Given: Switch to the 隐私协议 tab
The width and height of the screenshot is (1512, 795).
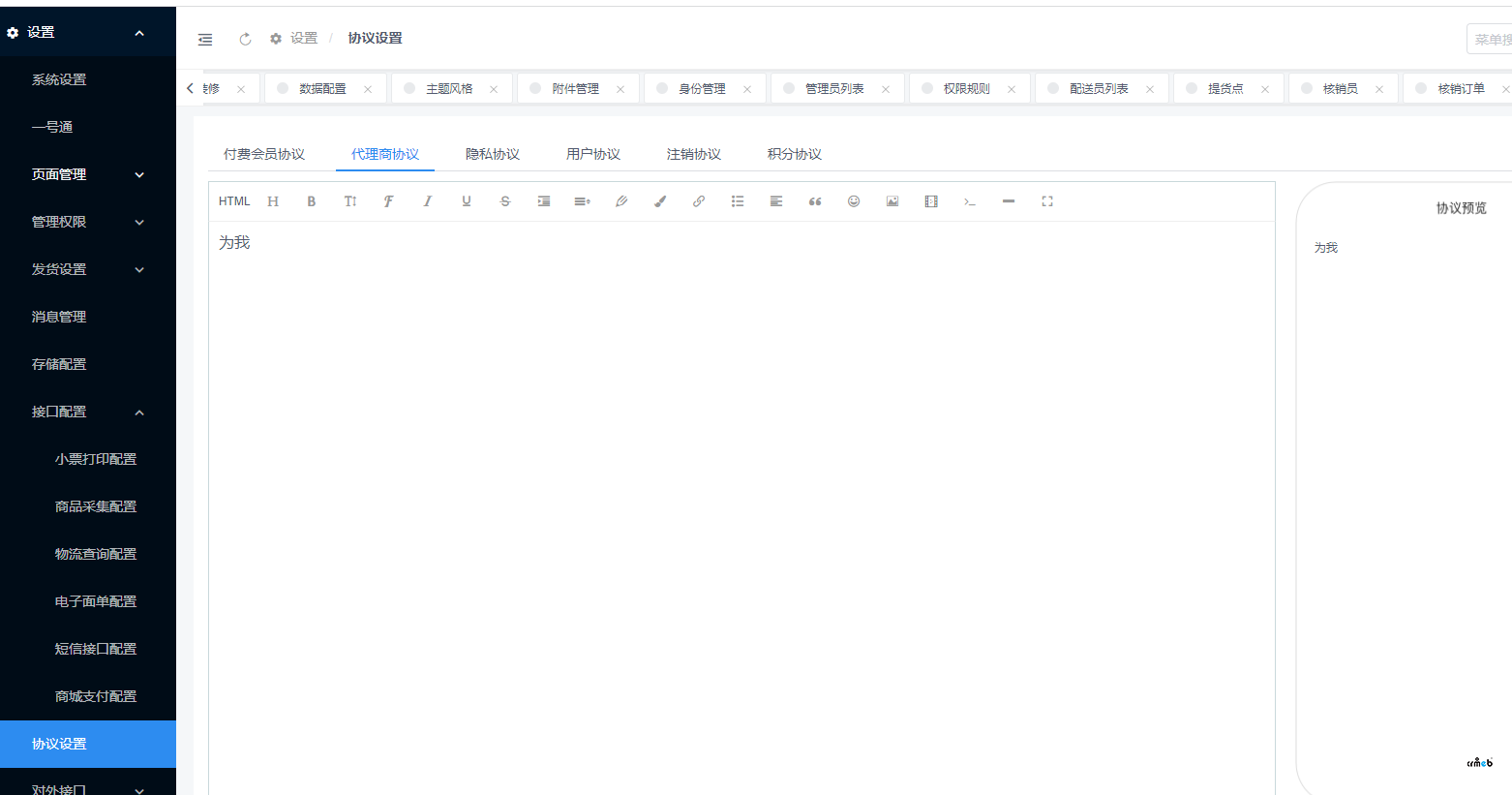Looking at the screenshot, I should [x=493, y=153].
